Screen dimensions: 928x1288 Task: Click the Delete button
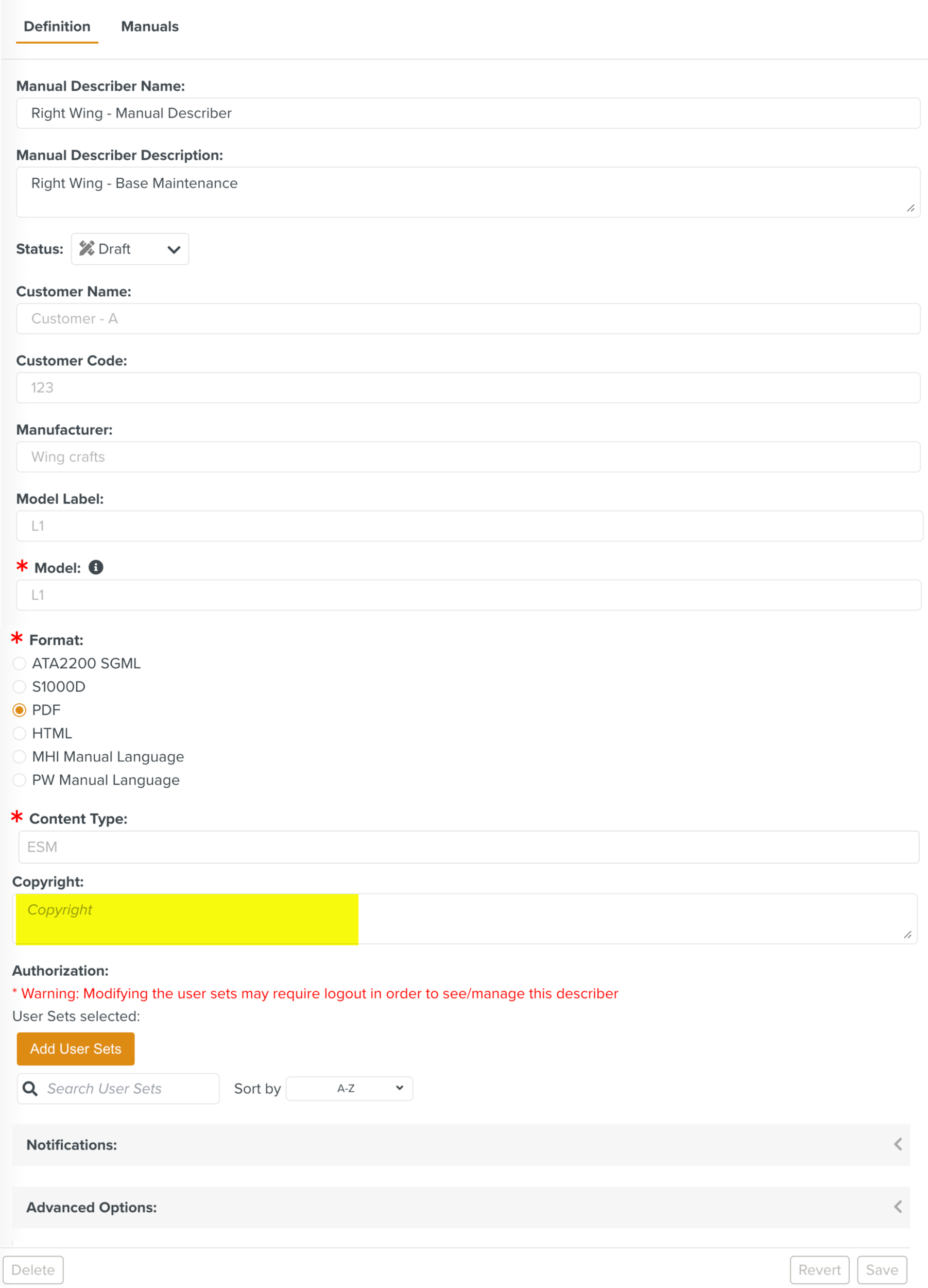[33, 1270]
